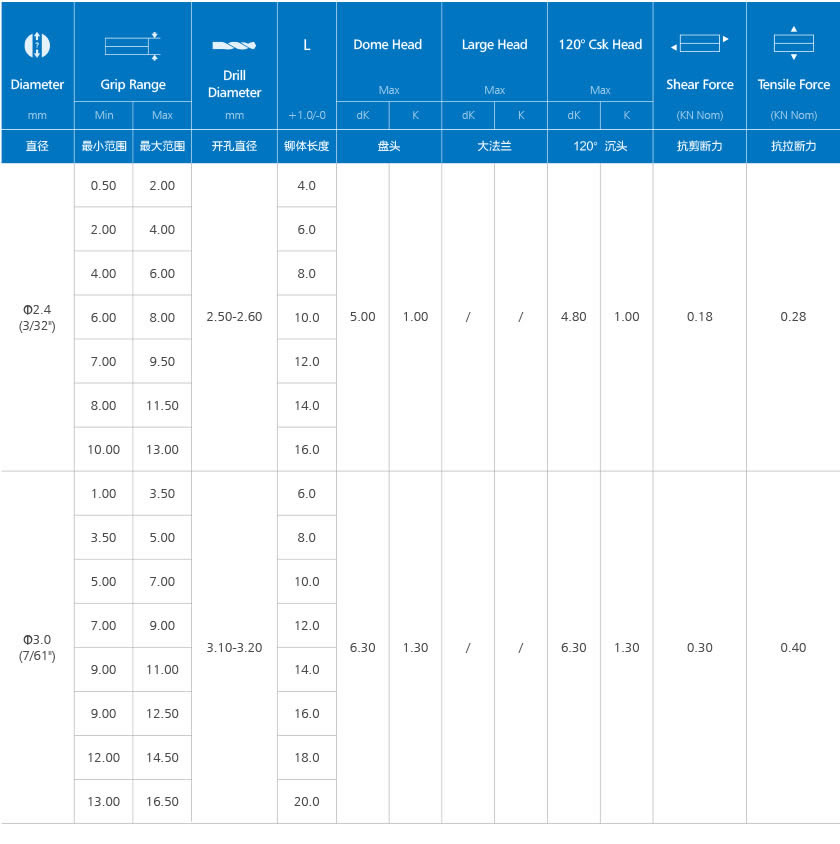Screen dimensions: 840x844
Task: Click the drill bit icon
Action: (x=234, y=46)
